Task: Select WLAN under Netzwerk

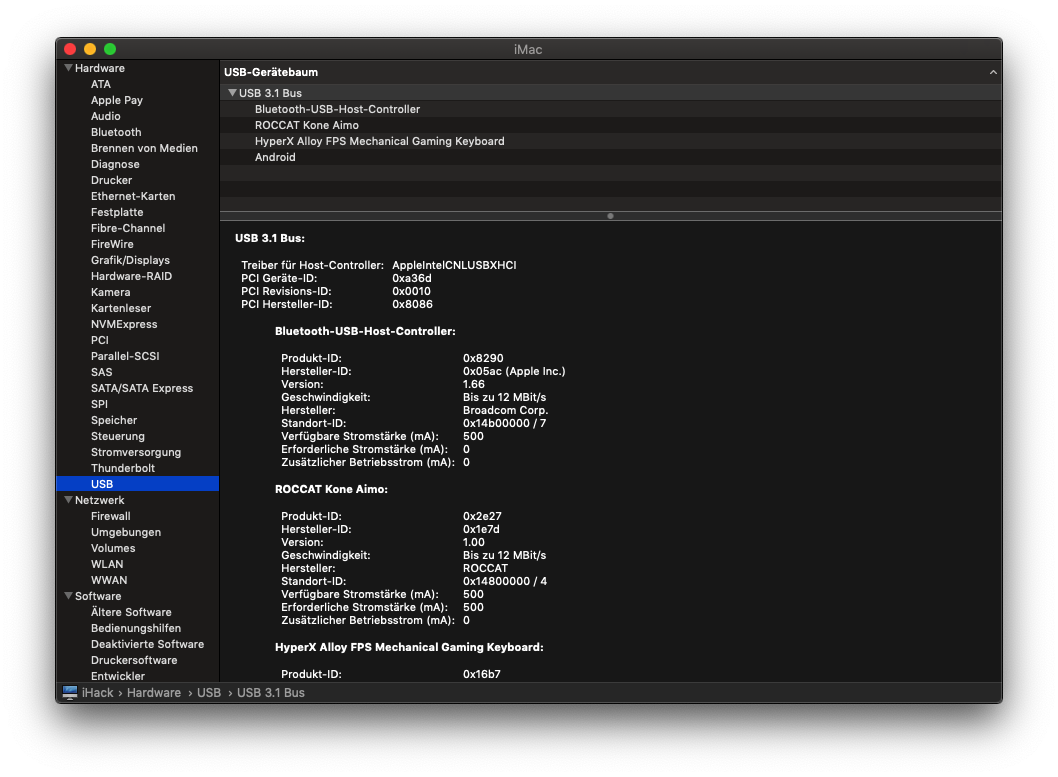Action: [x=107, y=564]
